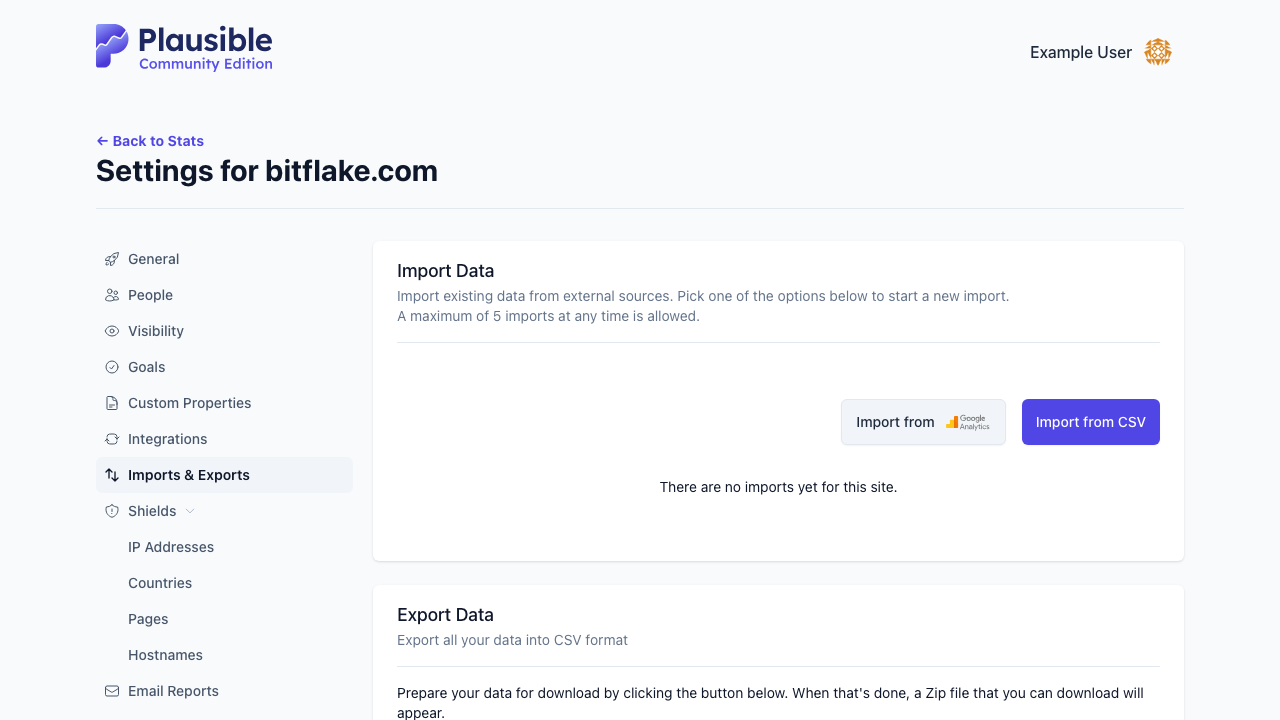Click the Shields shield icon
The height and width of the screenshot is (720, 1280).
[112, 511]
